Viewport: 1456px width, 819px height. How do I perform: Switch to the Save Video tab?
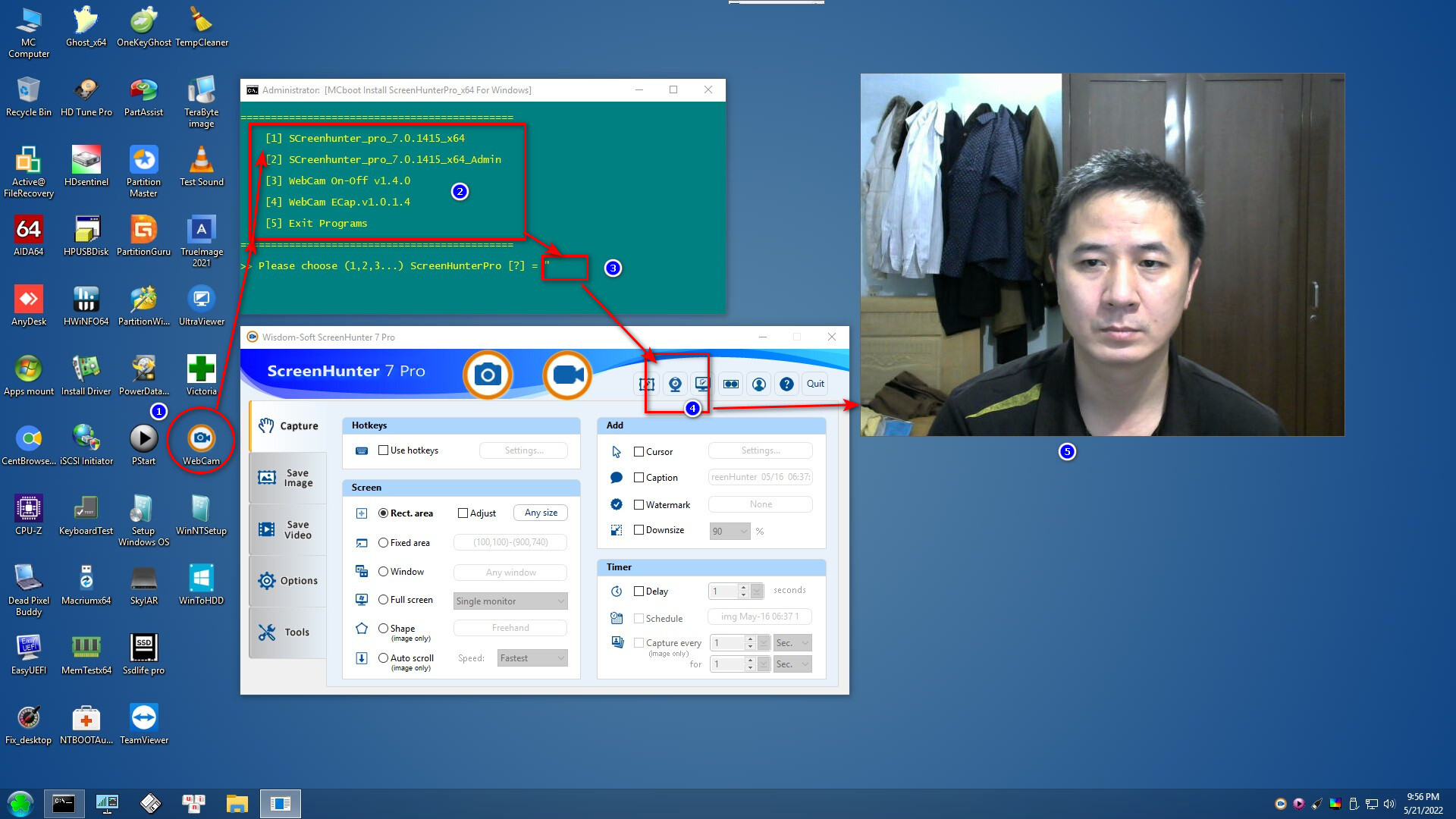point(288,529)
